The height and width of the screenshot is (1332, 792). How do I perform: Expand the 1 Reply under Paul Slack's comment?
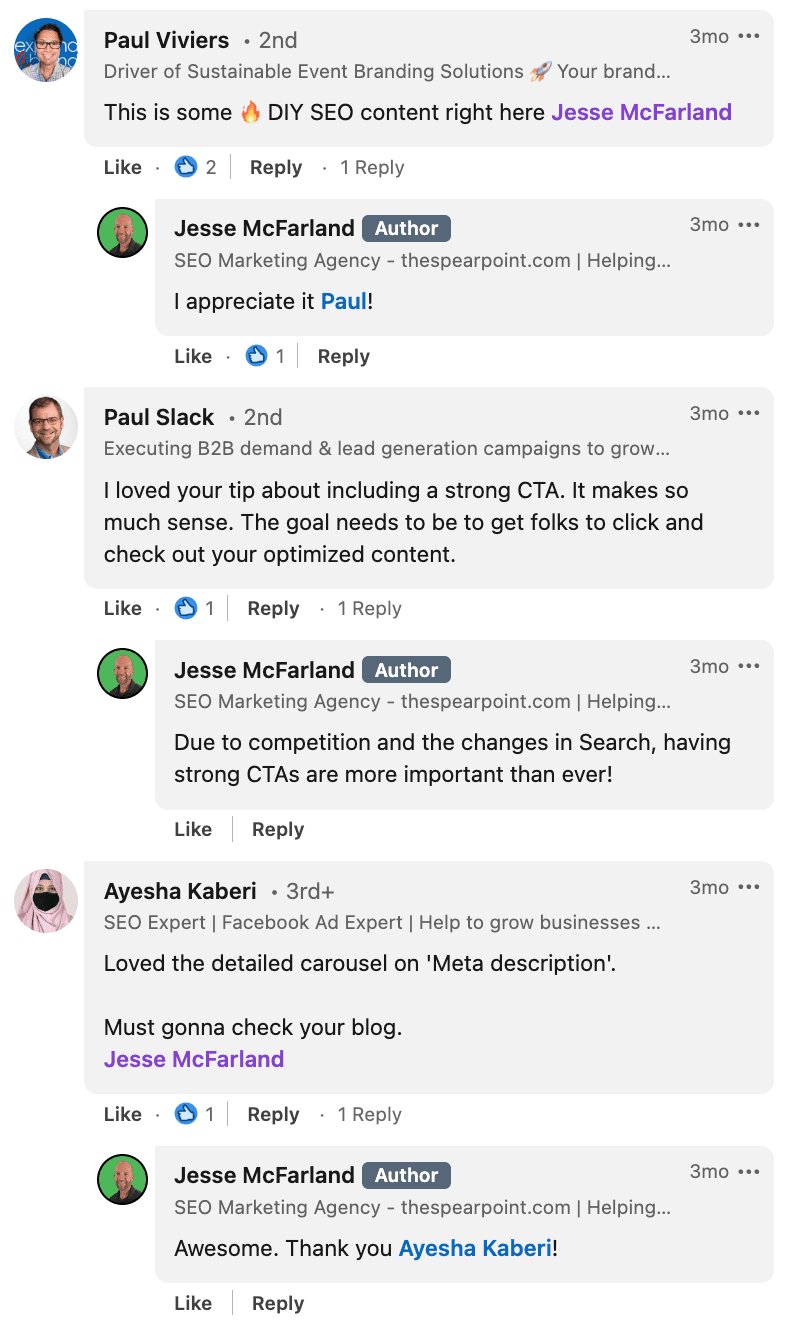click(369, 608)
